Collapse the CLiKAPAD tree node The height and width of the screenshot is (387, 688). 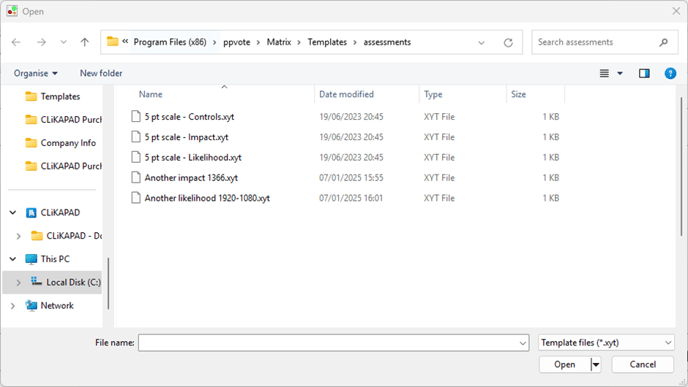click(x=13, y=213)
